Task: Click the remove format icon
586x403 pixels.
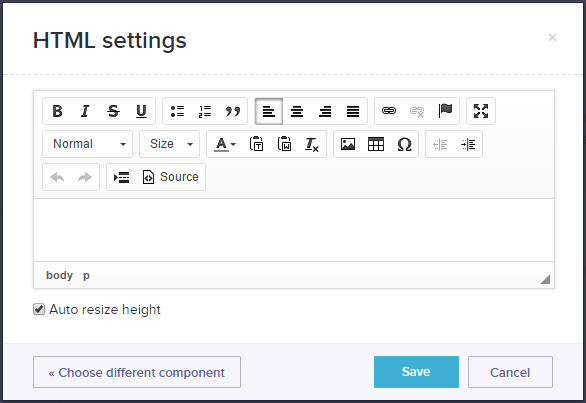Action: pos(312,144)
